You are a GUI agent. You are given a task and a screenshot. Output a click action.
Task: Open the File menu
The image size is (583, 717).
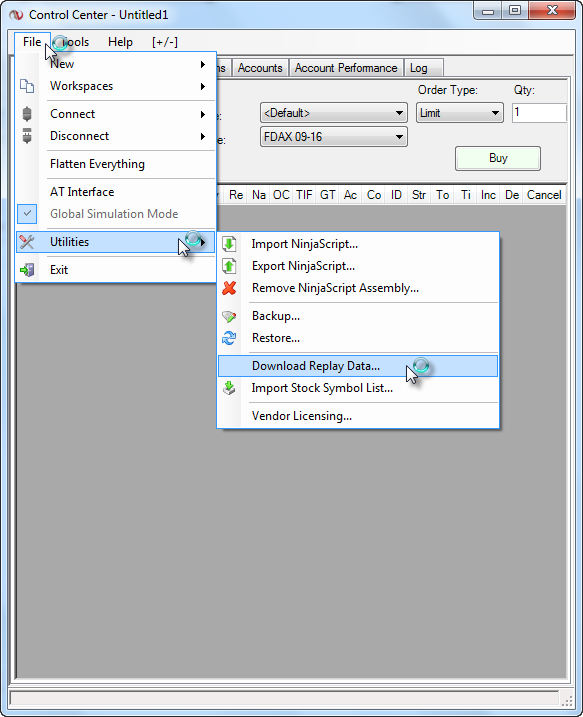(x=32, y=42)
